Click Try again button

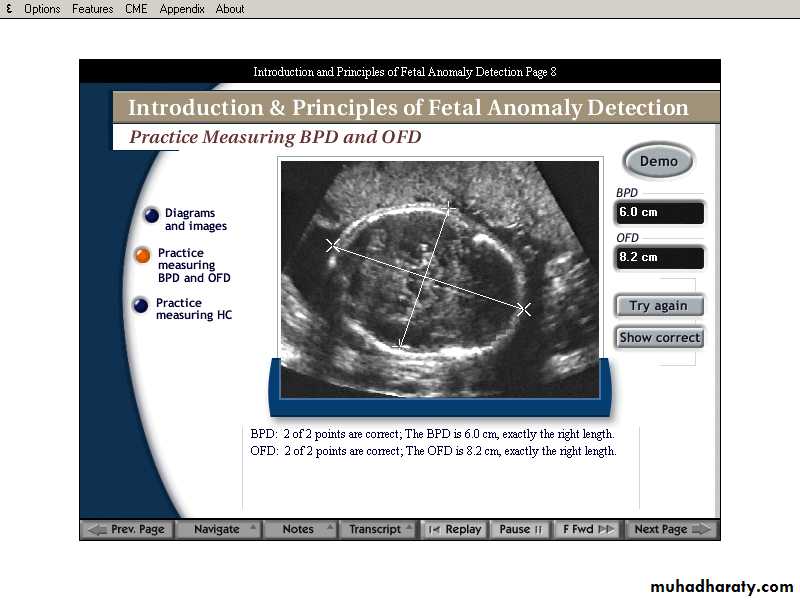(659, 306)
